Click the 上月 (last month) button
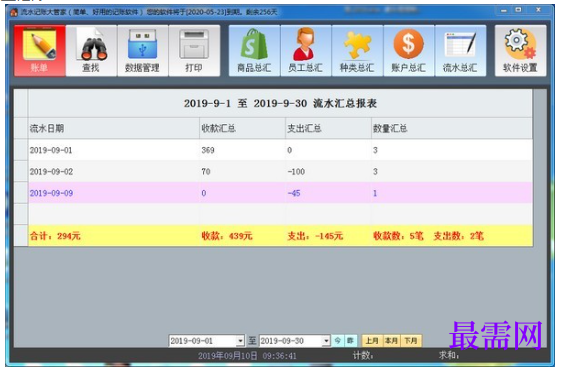 point(372,341)
